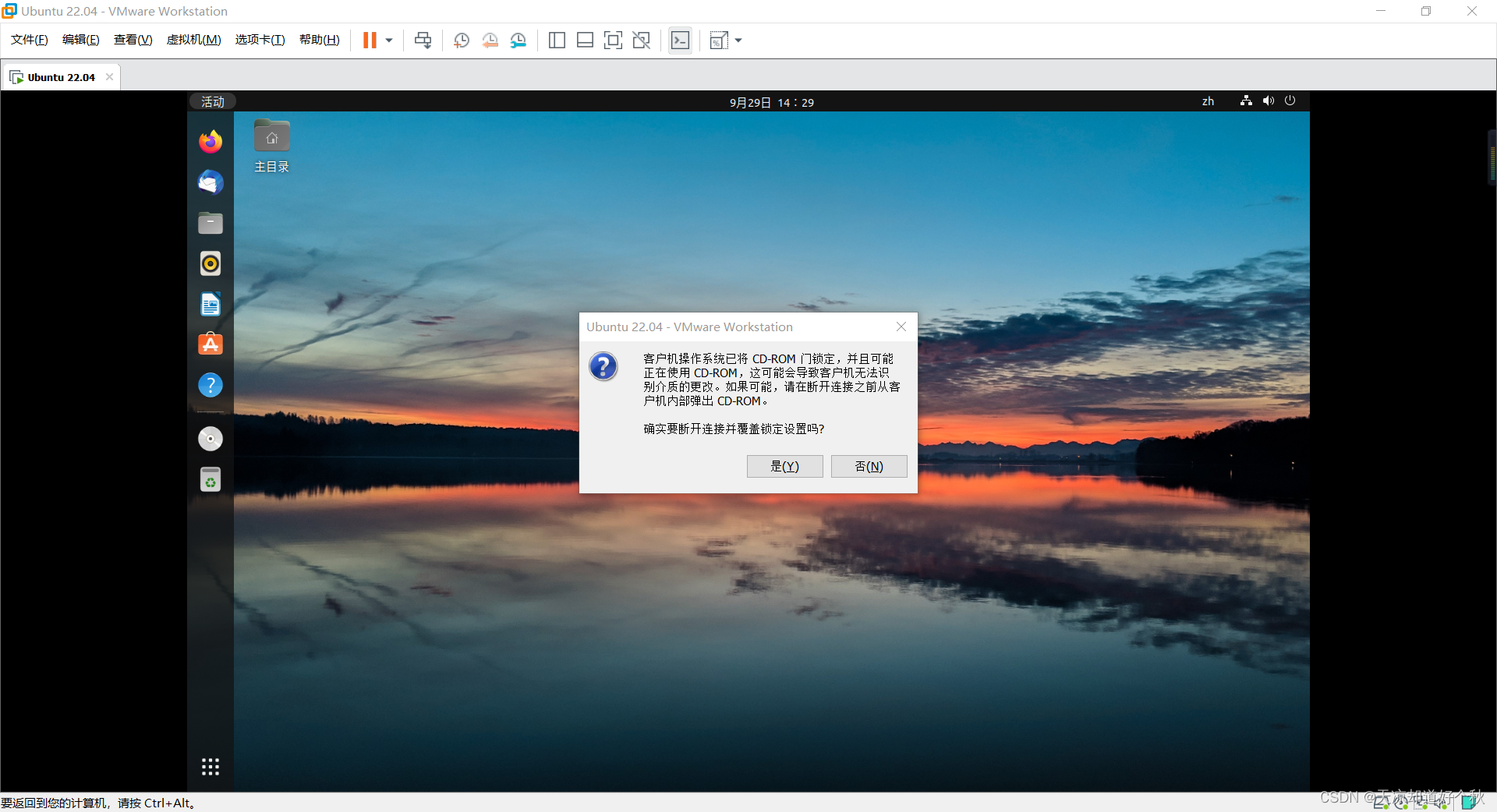Launch Rhythmbox from the dock
The width and height of the screenshot is (1497, 812).
(x=211, y=263)
